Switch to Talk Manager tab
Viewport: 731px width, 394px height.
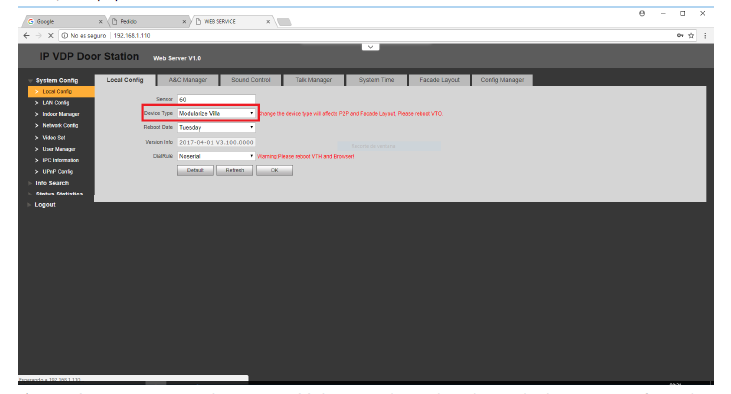[x=313, y=80]
